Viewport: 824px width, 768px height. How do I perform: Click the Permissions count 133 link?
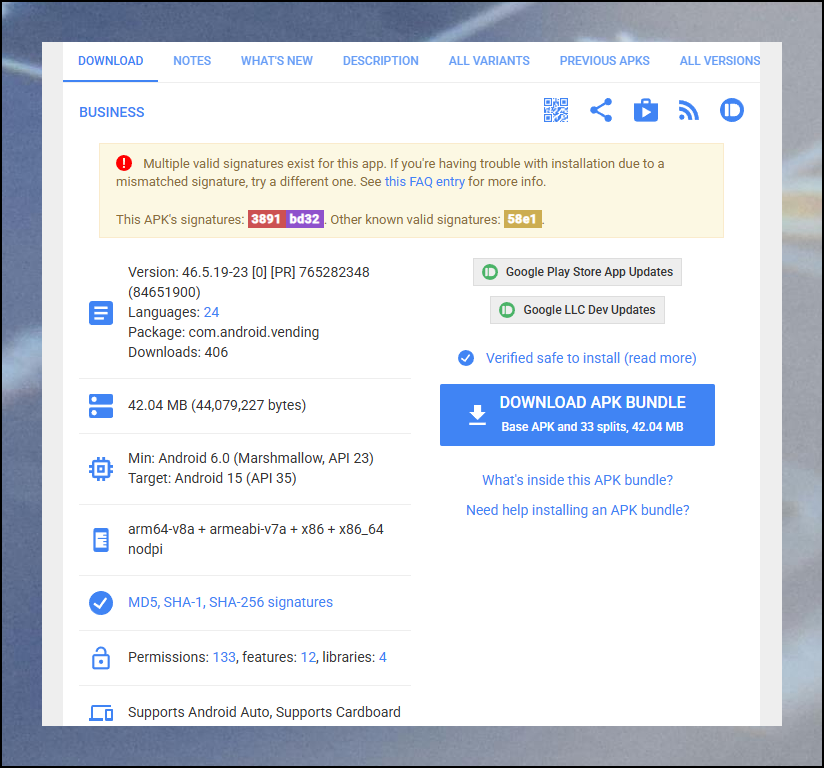(224, 657)
